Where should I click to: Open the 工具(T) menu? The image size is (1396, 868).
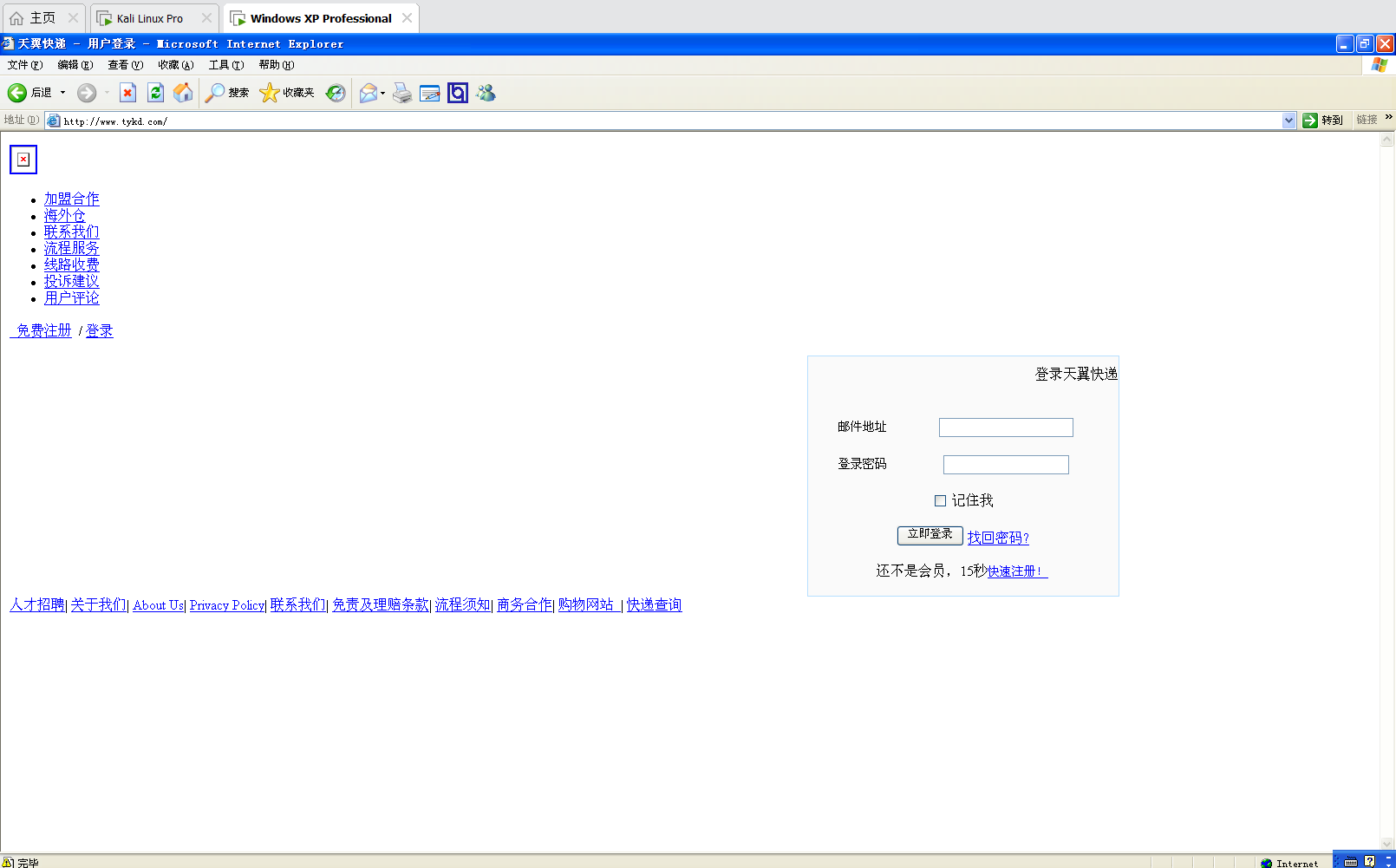pyautogui.click(x=225, y=65)
